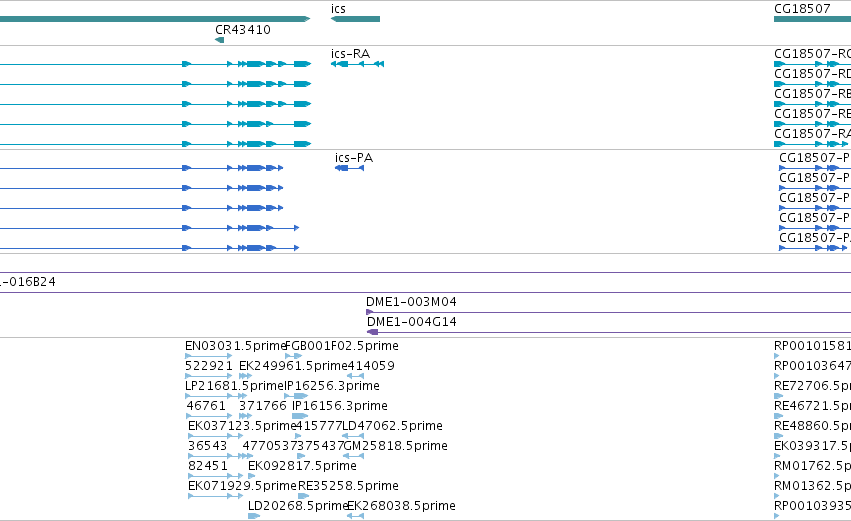Click the IP16156.3prime EST label

(x=340, y=406)
